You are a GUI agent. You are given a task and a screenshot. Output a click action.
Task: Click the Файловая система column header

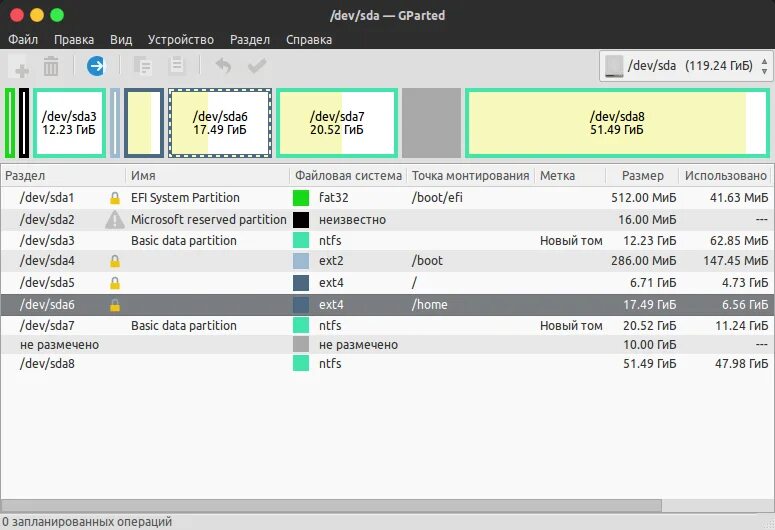(x=348, y=176)
